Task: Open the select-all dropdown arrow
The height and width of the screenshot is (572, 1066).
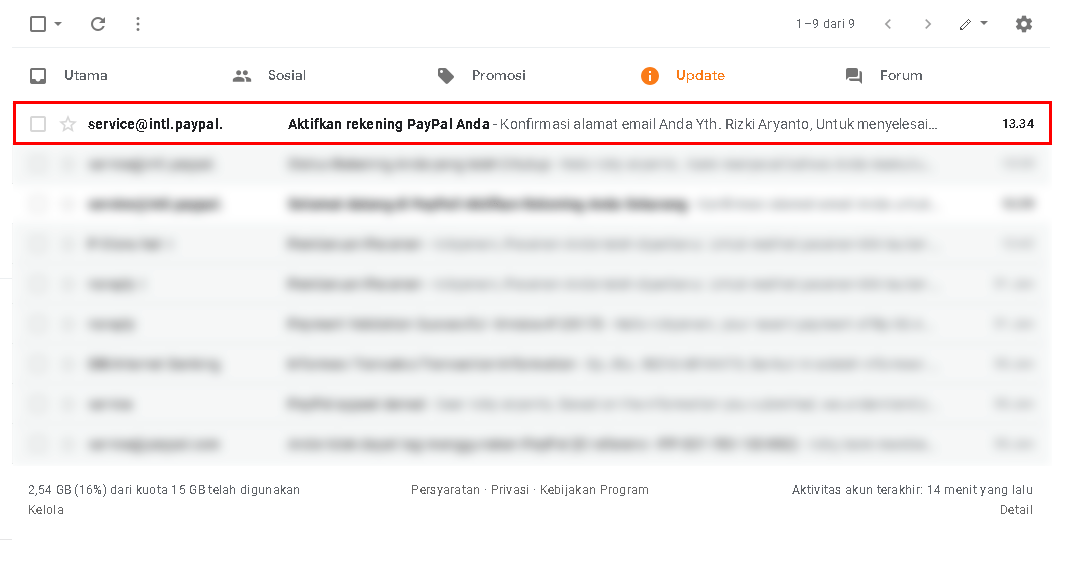Action: tap(58, 24)
